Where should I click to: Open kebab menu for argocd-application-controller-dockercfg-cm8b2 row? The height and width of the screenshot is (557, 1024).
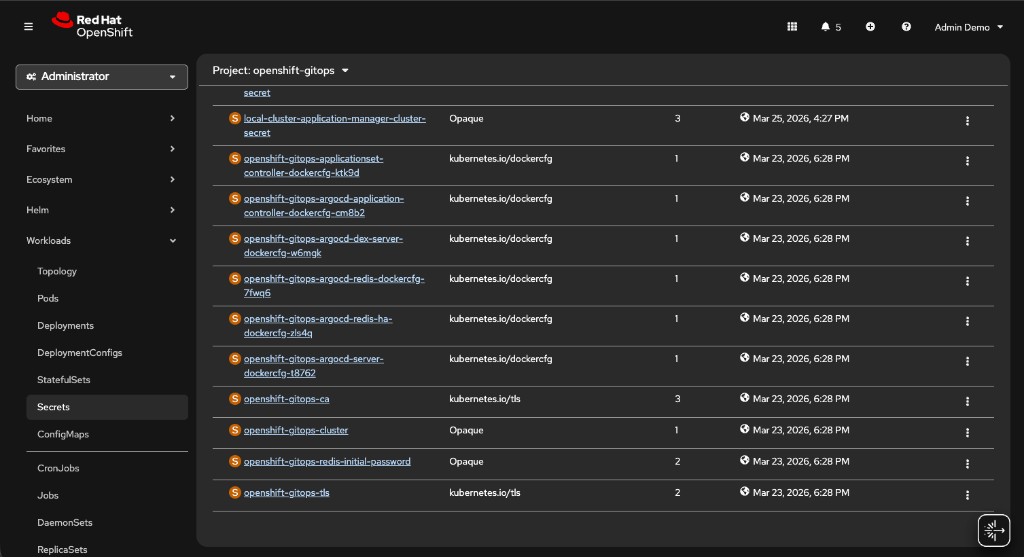(x=967, y=201)
